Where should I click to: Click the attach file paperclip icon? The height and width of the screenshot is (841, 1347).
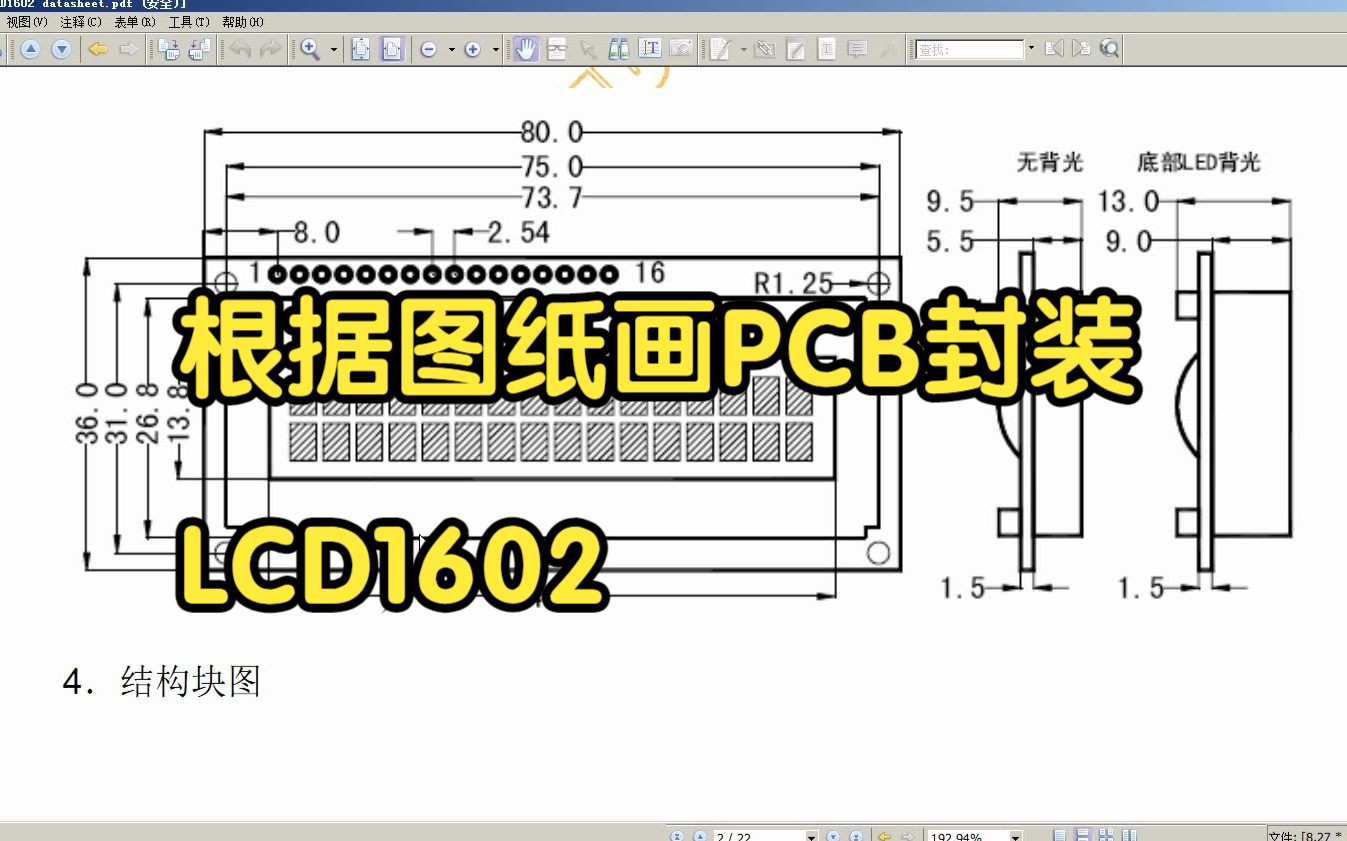765,49
